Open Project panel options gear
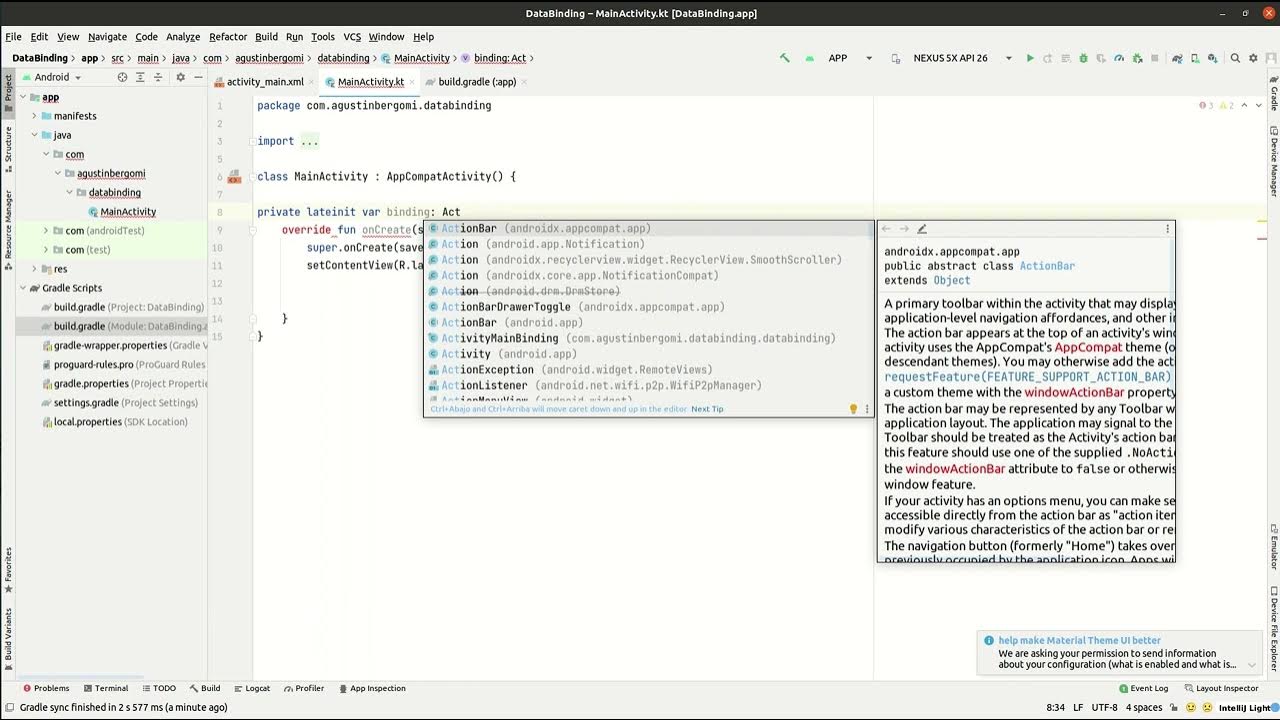 click(x=181, y=77)
